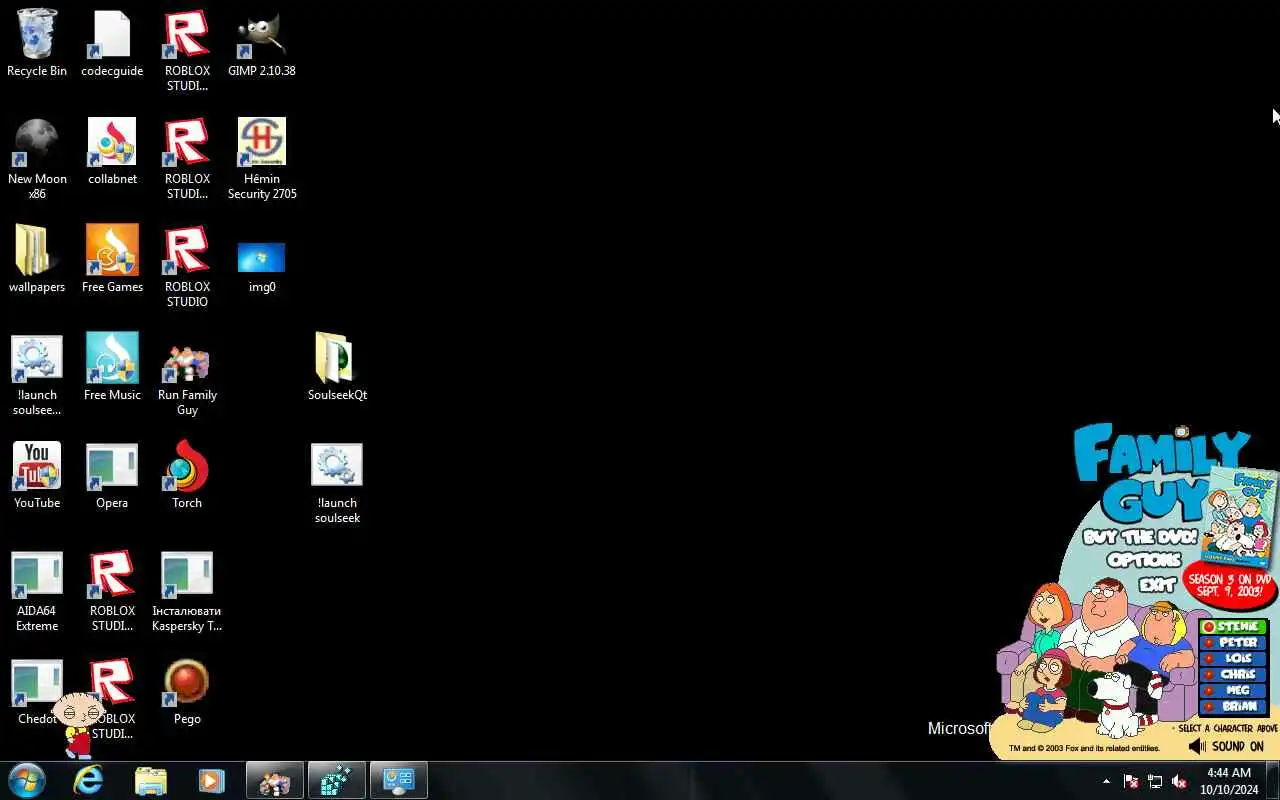Click Exit in the Family Guy widget
Image resolution: width=1280 pixels, height=800 pixels.
1156,584
